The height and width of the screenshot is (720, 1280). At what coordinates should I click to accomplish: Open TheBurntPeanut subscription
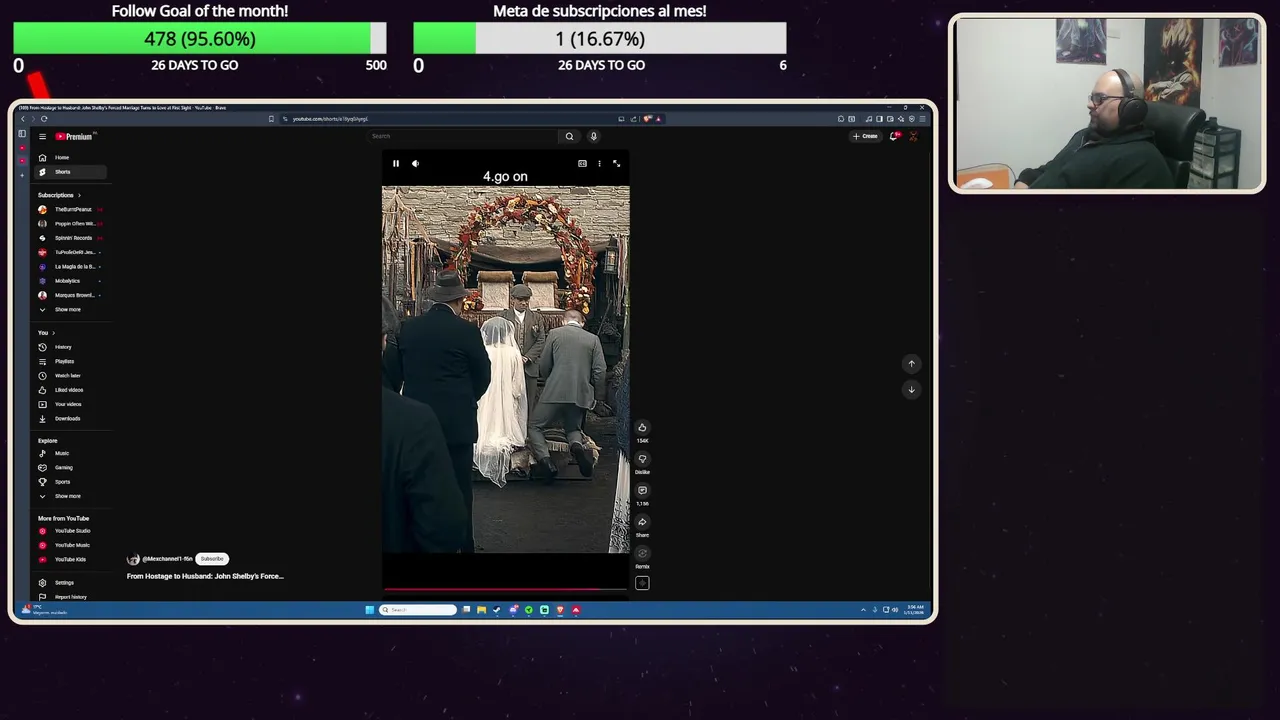[68, 210]
